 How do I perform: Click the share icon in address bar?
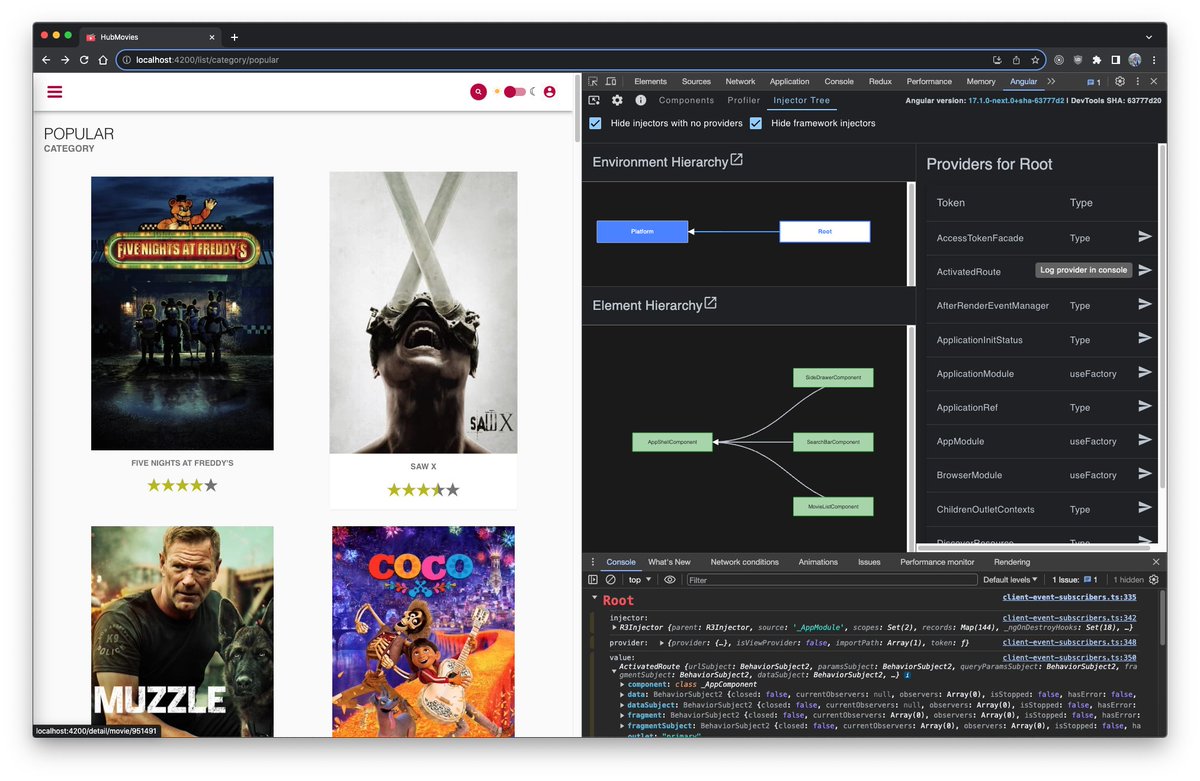pyautogui.click(x=1016, y=60)
